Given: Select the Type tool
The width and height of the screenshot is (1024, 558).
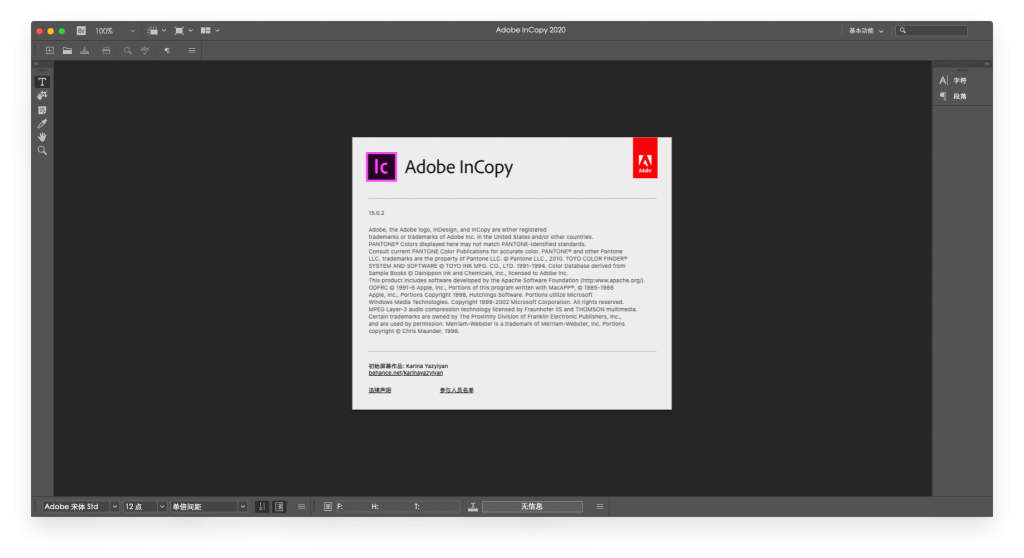Looking at the screenshot, I should tap(42, 82).
